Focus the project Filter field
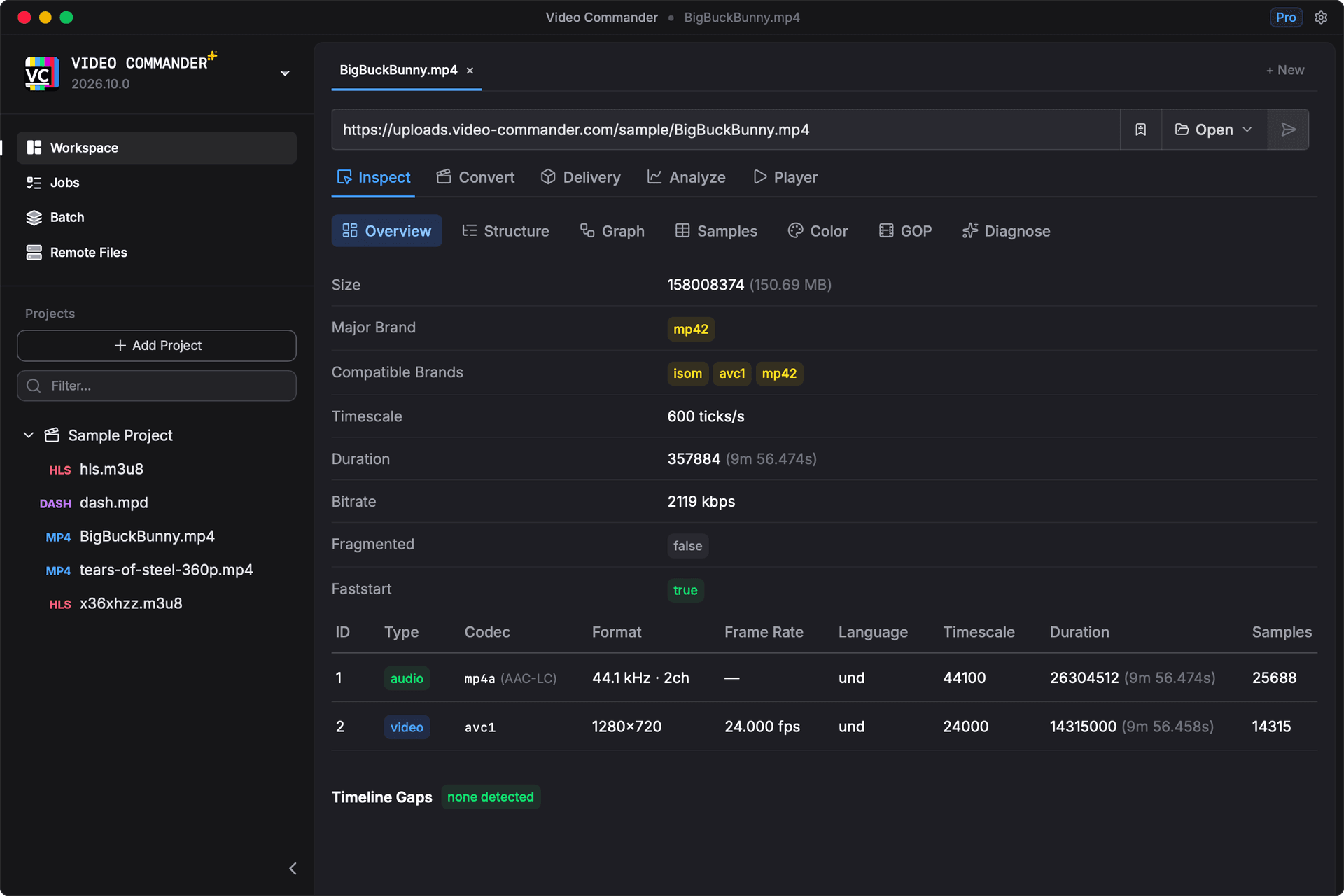Viewport: 1344px width, 896px height. click(157, 386)
